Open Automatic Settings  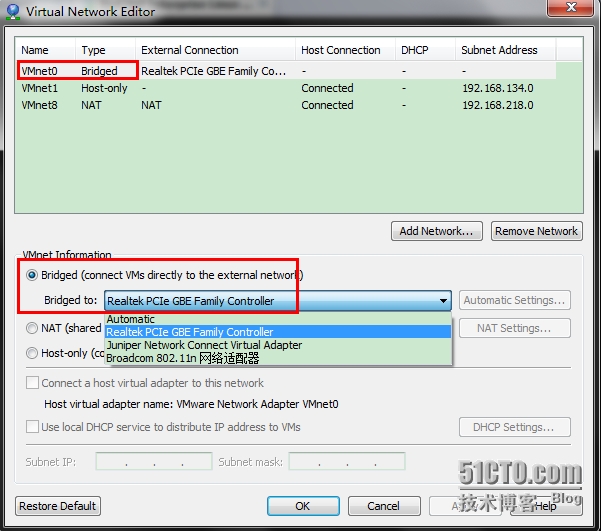(x=515, y=300)
